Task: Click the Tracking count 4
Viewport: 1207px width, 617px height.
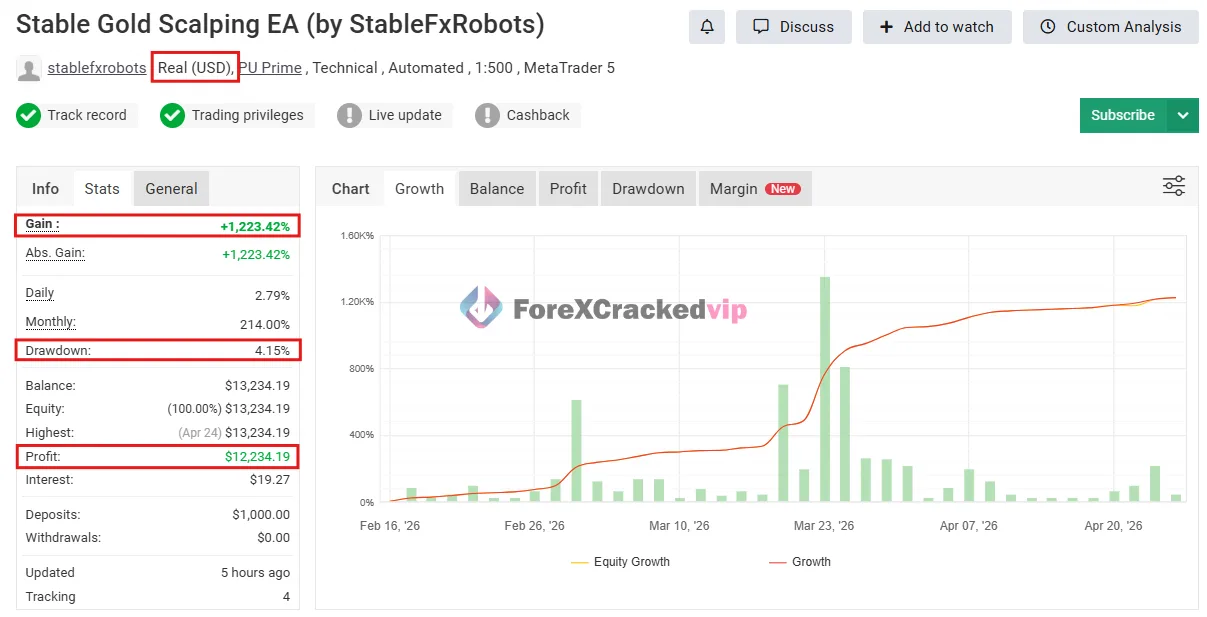Action: (286, 597)
